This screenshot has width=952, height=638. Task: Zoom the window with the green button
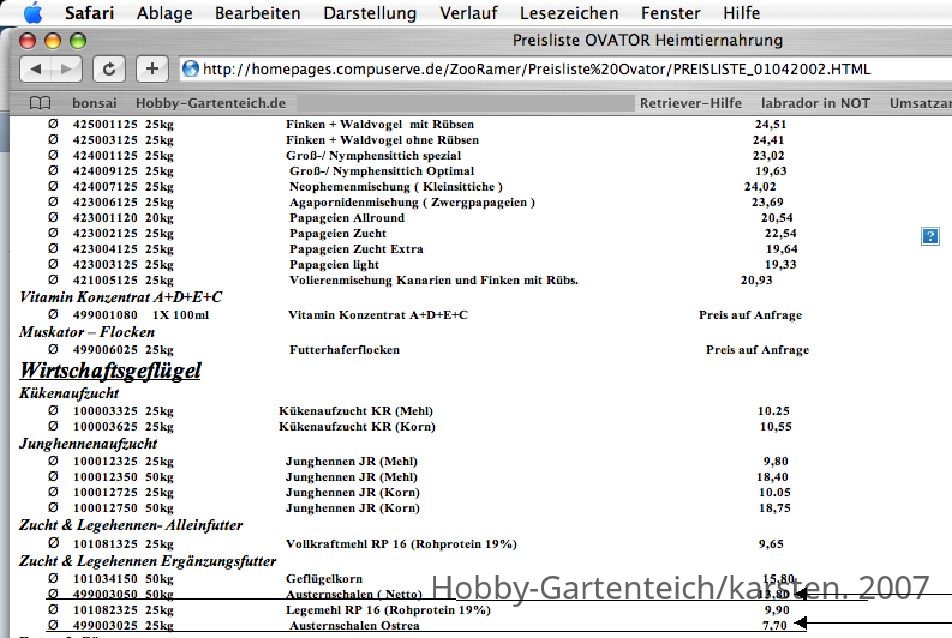(x=78, y=41)
